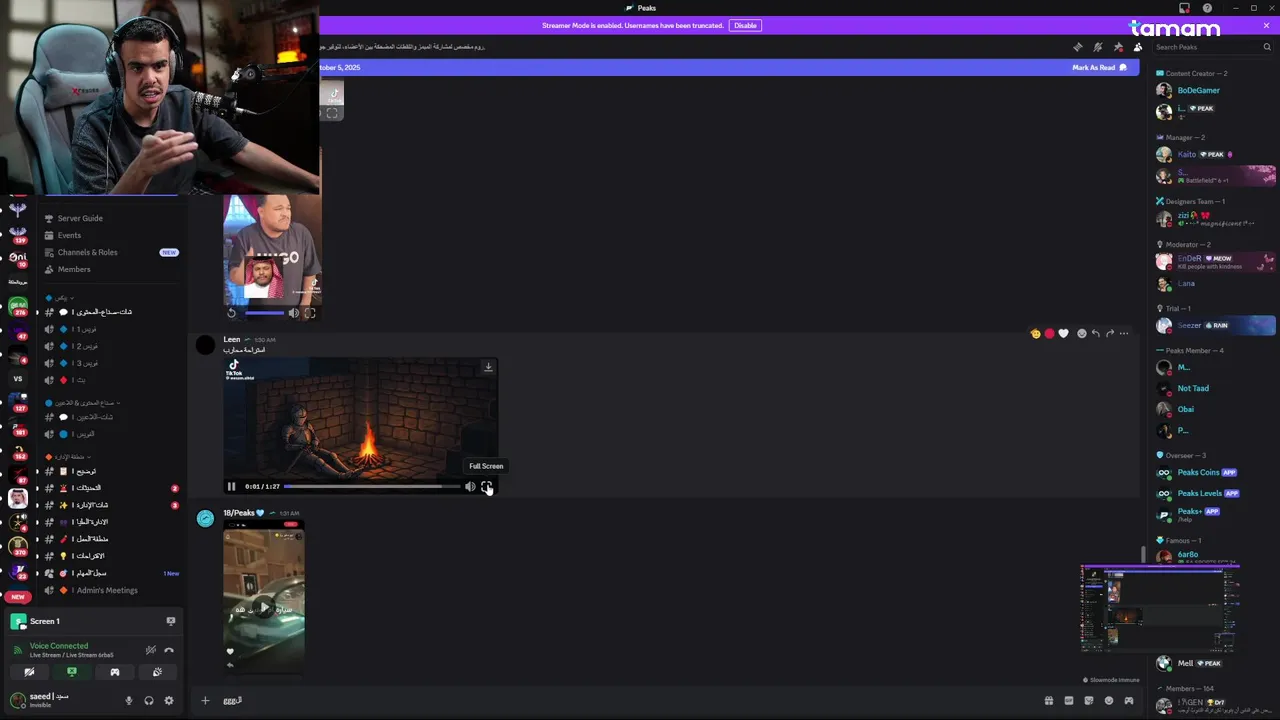Open Seezer in Trial members

[x=1214, y=325]
